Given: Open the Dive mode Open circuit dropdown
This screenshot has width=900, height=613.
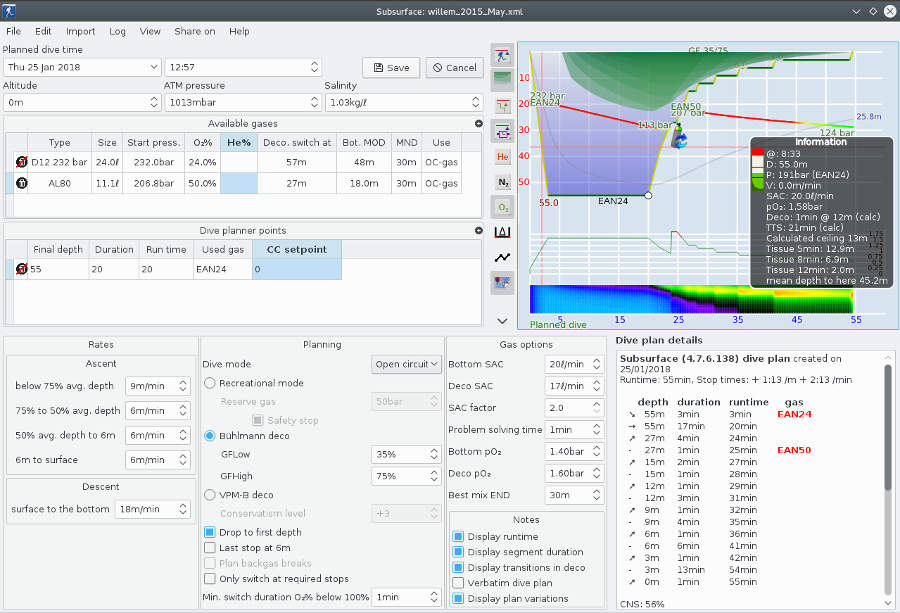Looking at the screenshot, I should [406, 365].
